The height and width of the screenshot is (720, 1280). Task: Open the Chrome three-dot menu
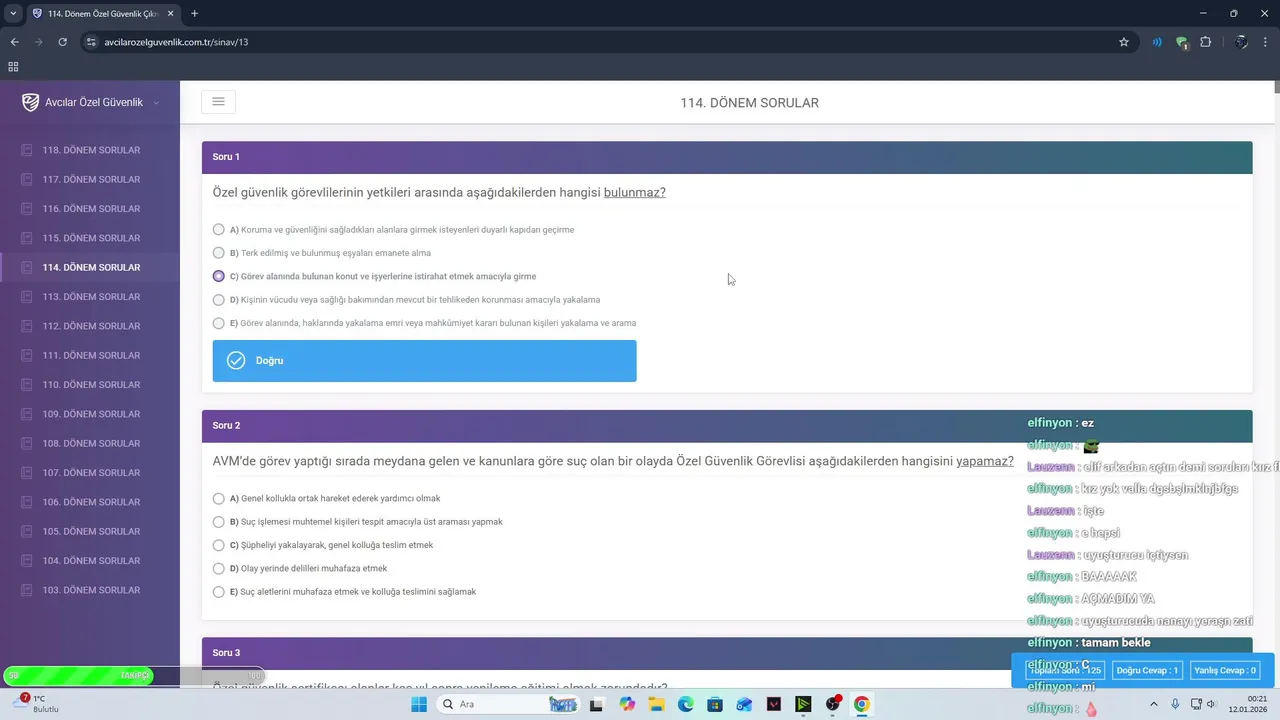[1266, 42]
